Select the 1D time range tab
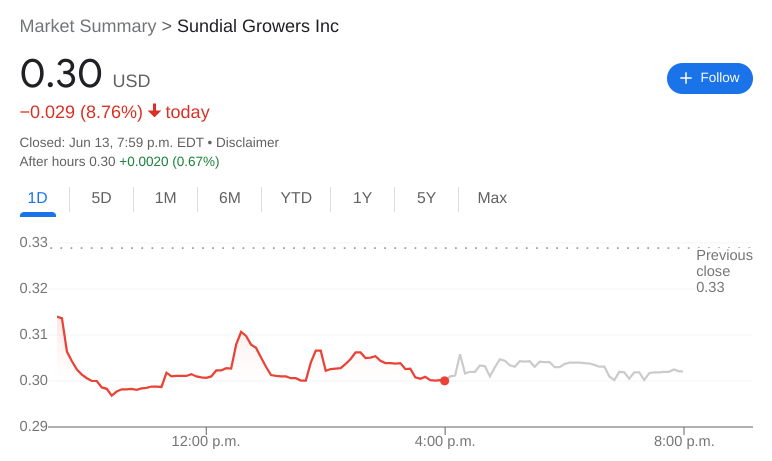The width and height of the screenshot is (772, 461). point(37,198)
